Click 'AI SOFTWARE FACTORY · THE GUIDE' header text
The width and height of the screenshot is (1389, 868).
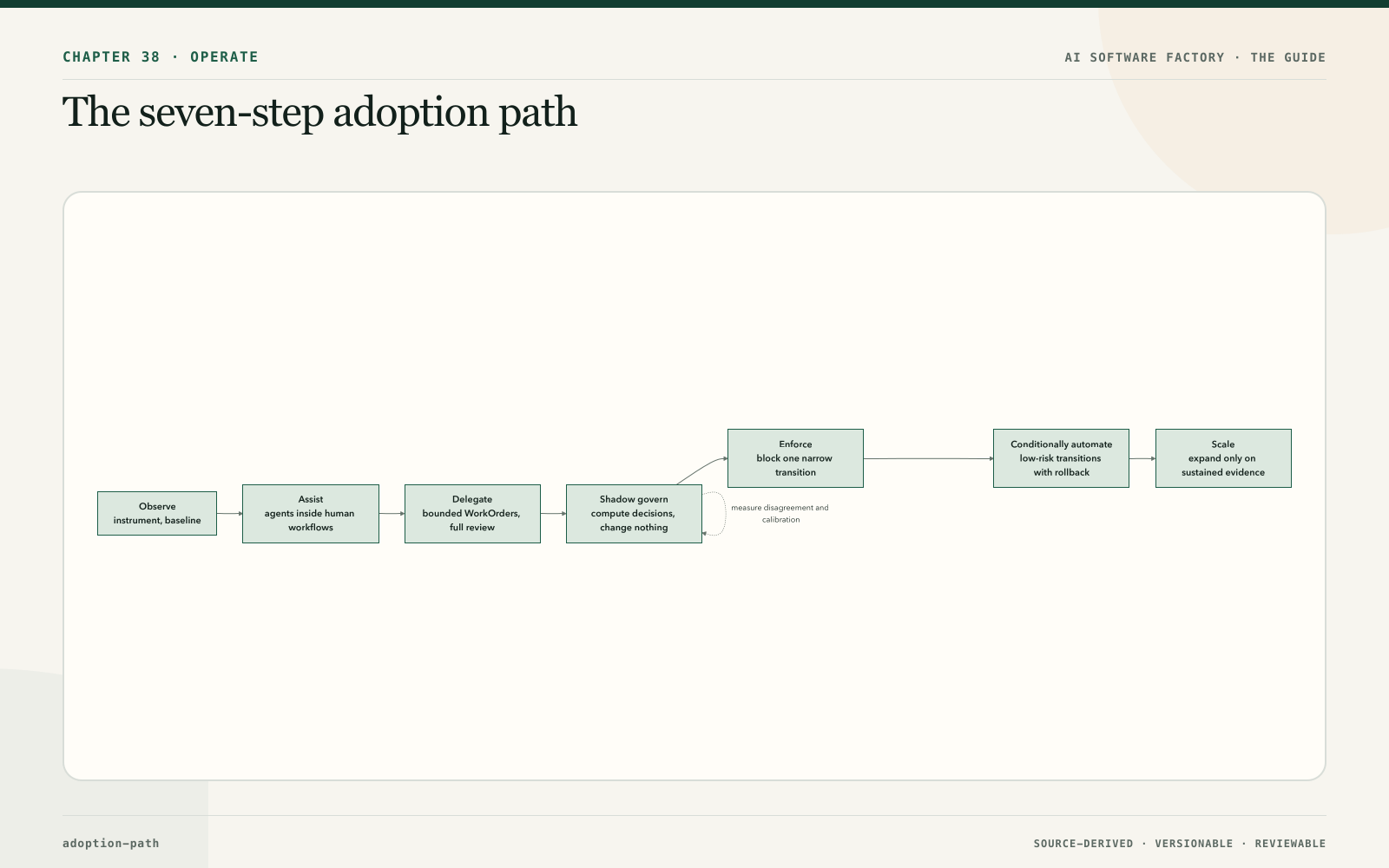(1195, 57)
